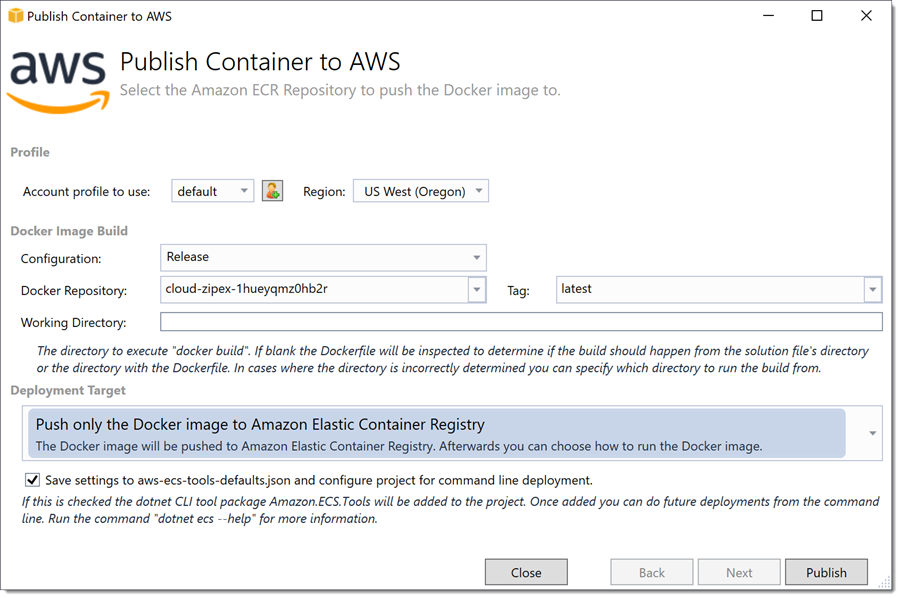
Task: Maximize the Publish Container window
Action: tap(816, 15)
